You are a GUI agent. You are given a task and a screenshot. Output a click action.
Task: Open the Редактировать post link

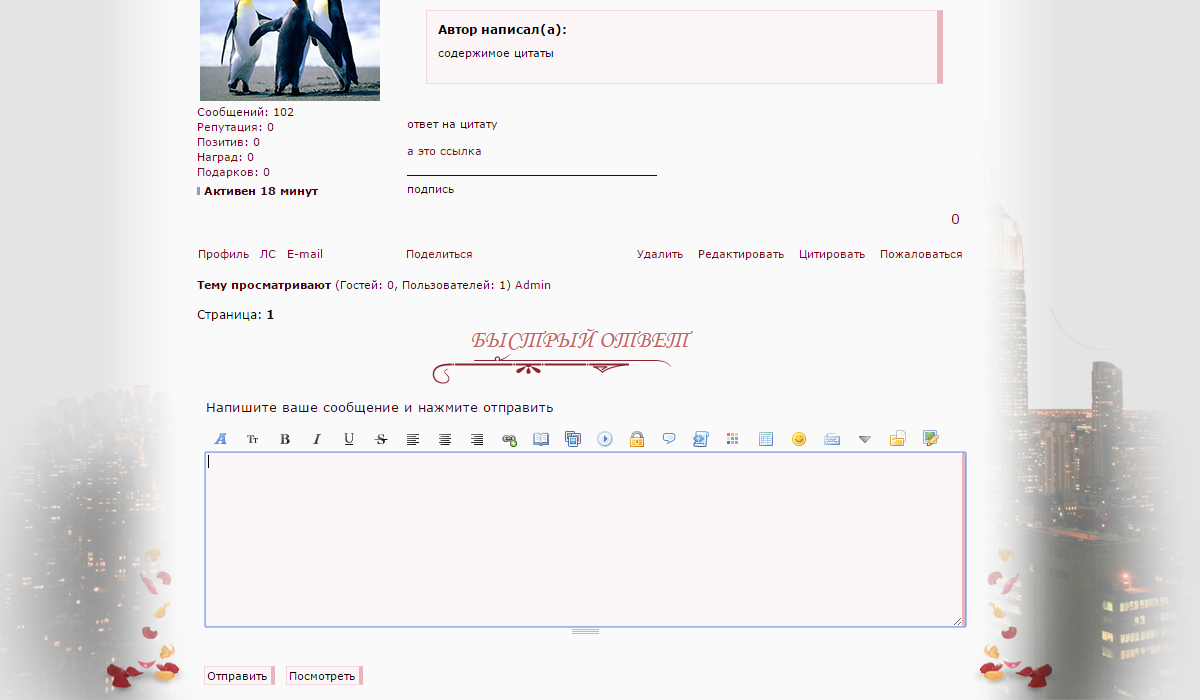[x=741, y=254]
